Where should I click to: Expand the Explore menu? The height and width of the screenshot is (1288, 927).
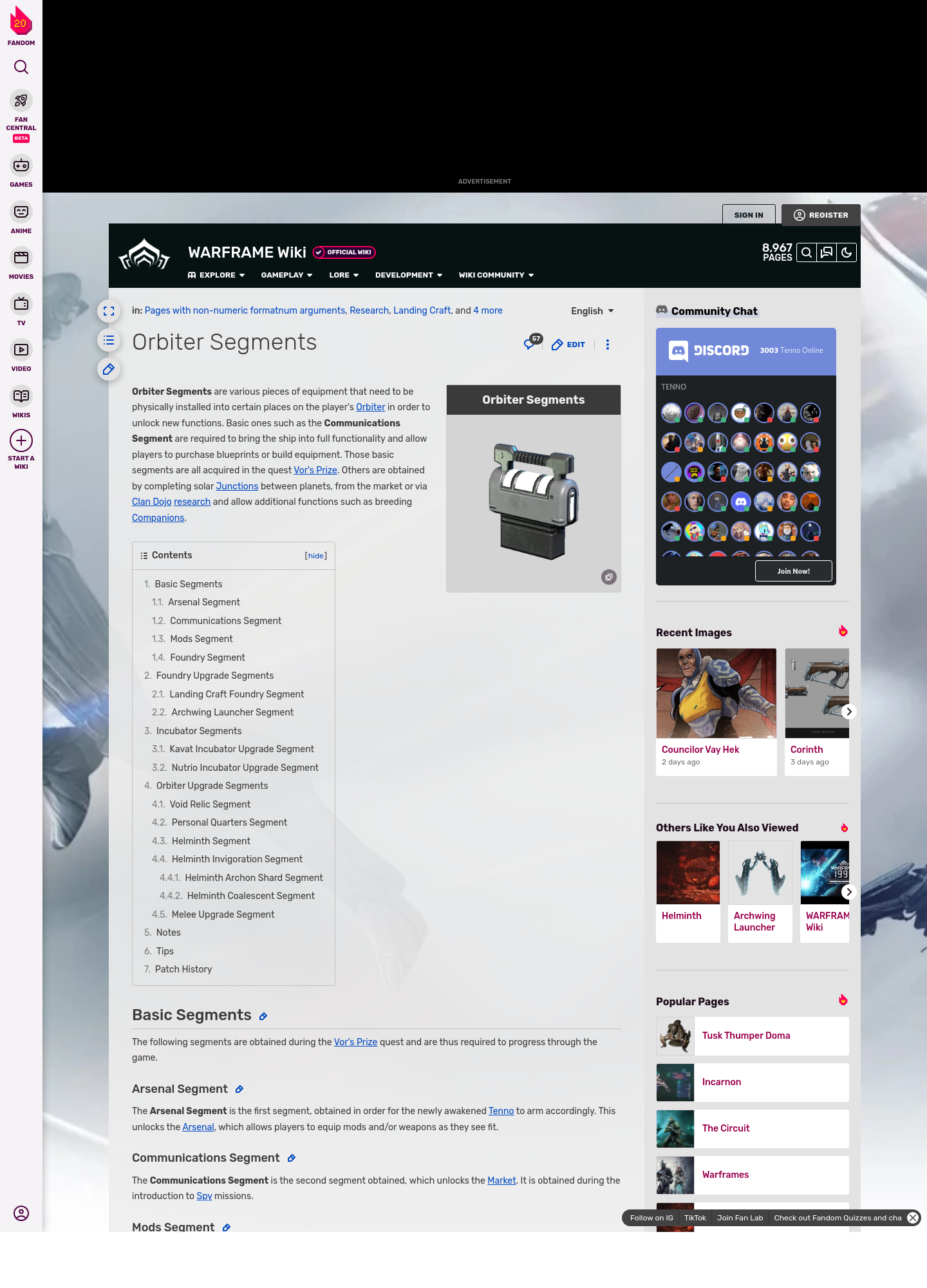tap(216, 275)
